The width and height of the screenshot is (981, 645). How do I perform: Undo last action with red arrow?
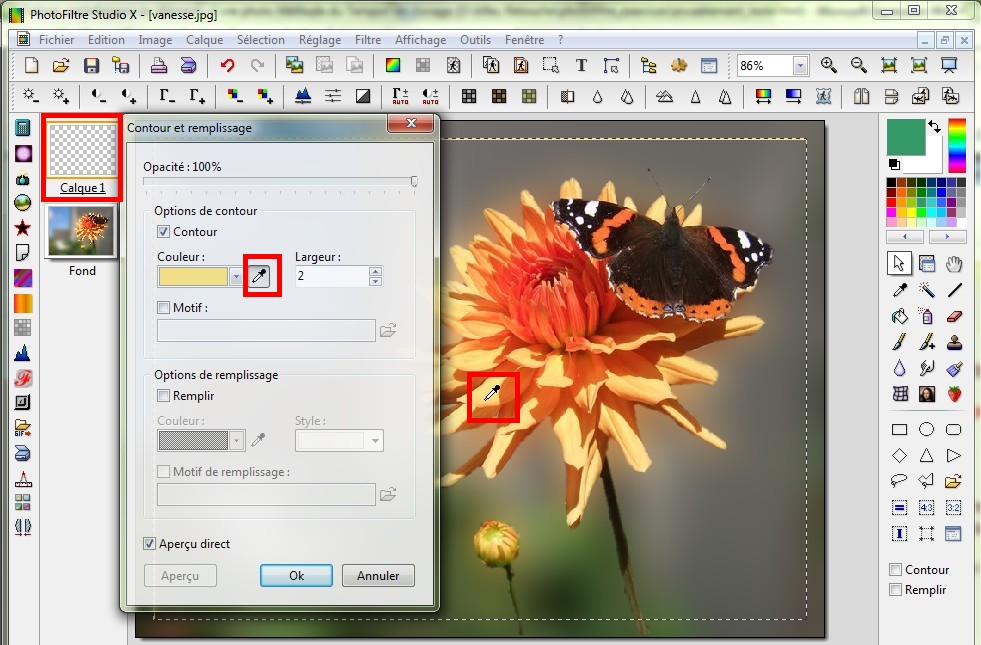[227, 65]
